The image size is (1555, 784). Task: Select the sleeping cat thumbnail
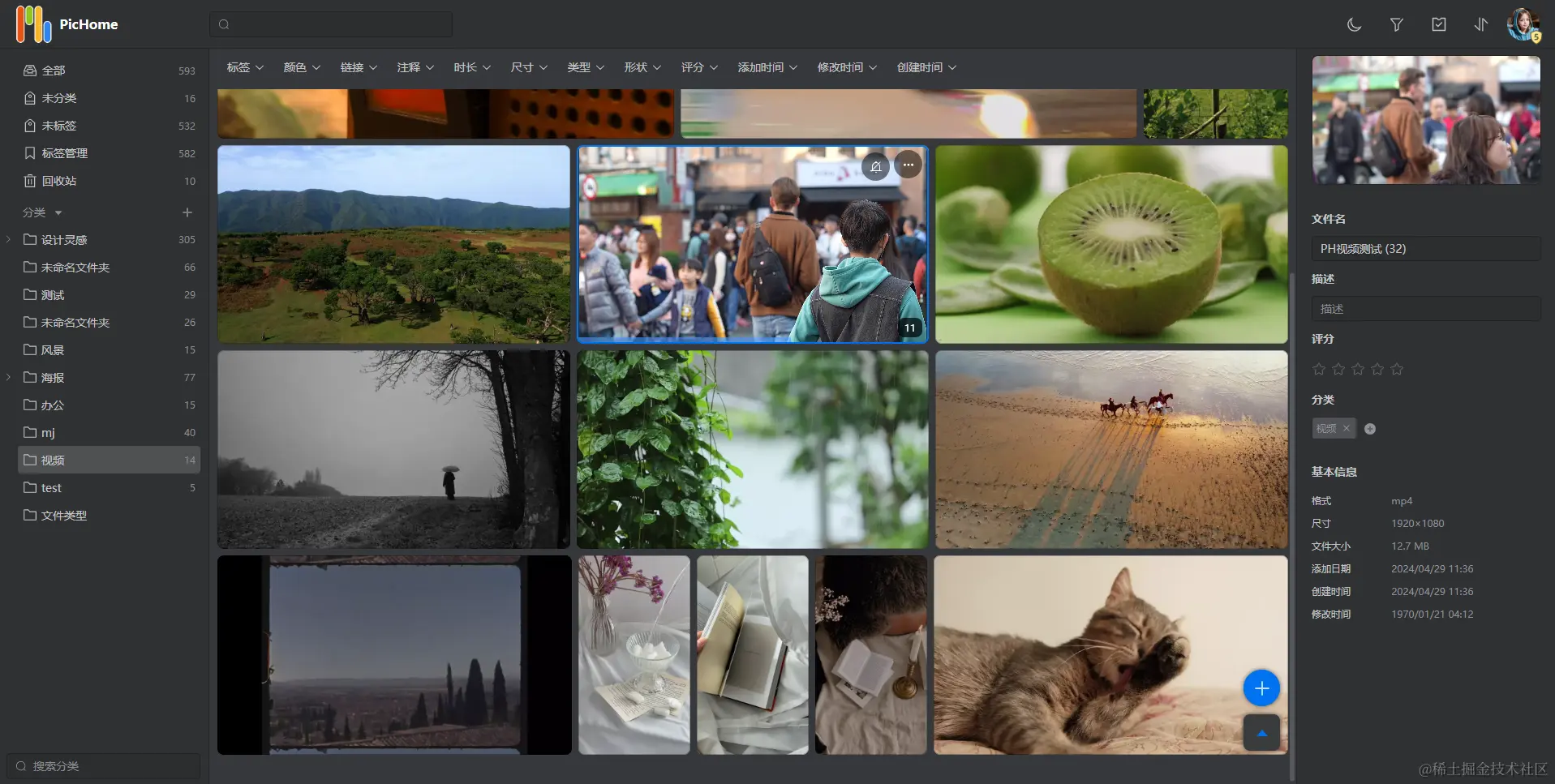point(1110,655)
